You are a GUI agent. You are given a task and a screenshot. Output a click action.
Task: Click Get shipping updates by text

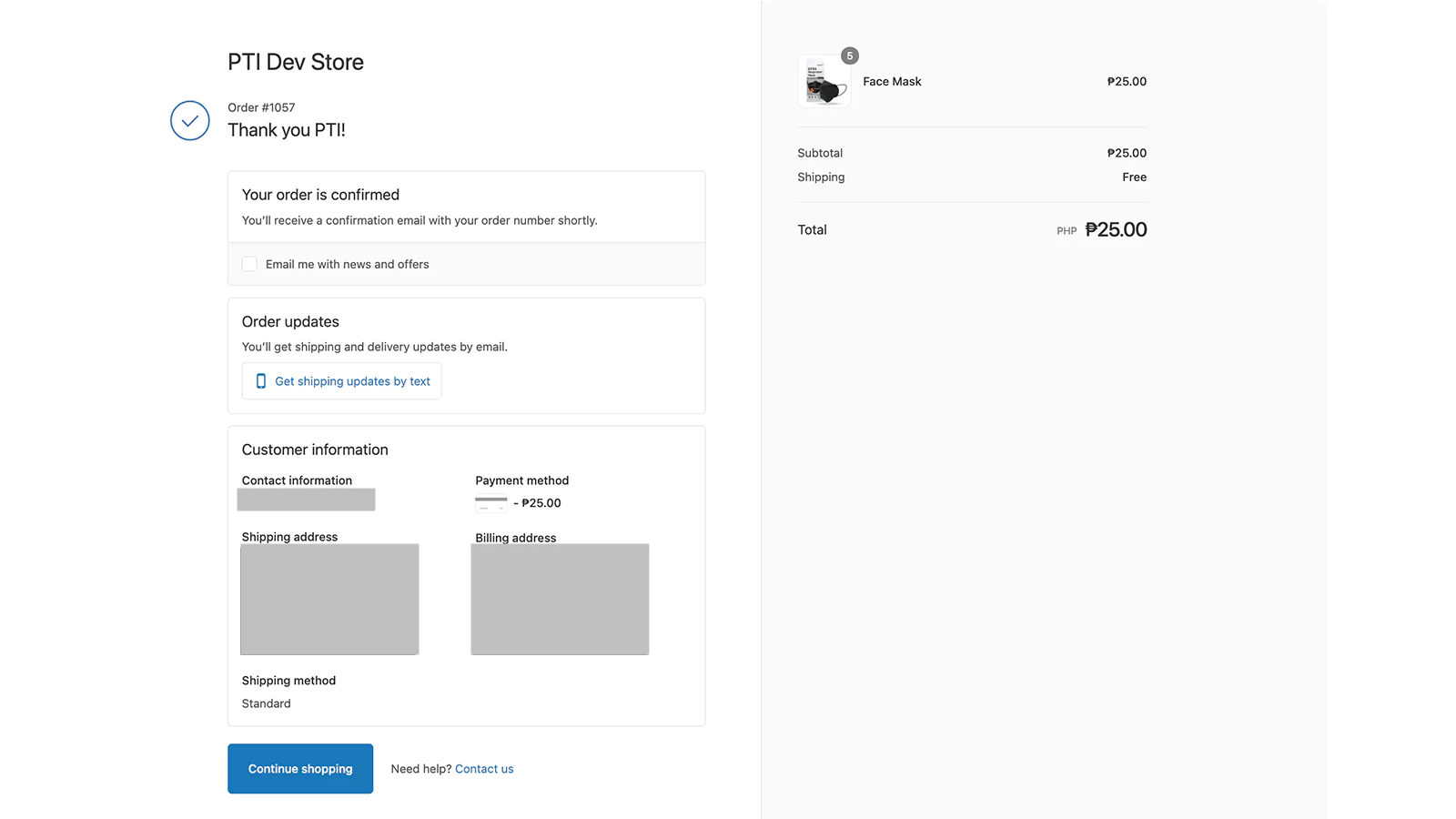click(x=341, y=381)
